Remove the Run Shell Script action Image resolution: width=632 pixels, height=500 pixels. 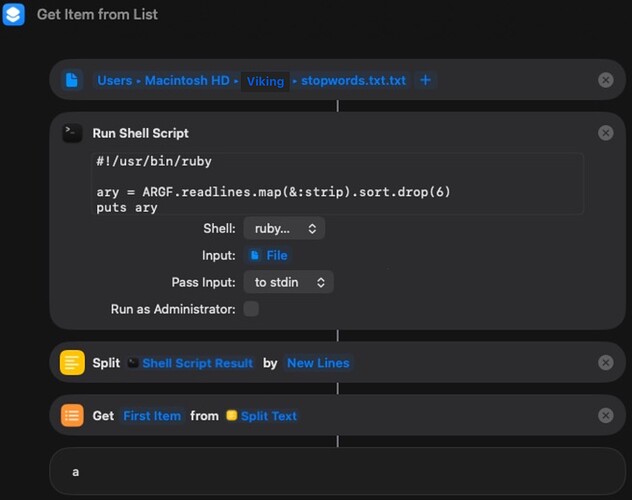coord(605,133)
